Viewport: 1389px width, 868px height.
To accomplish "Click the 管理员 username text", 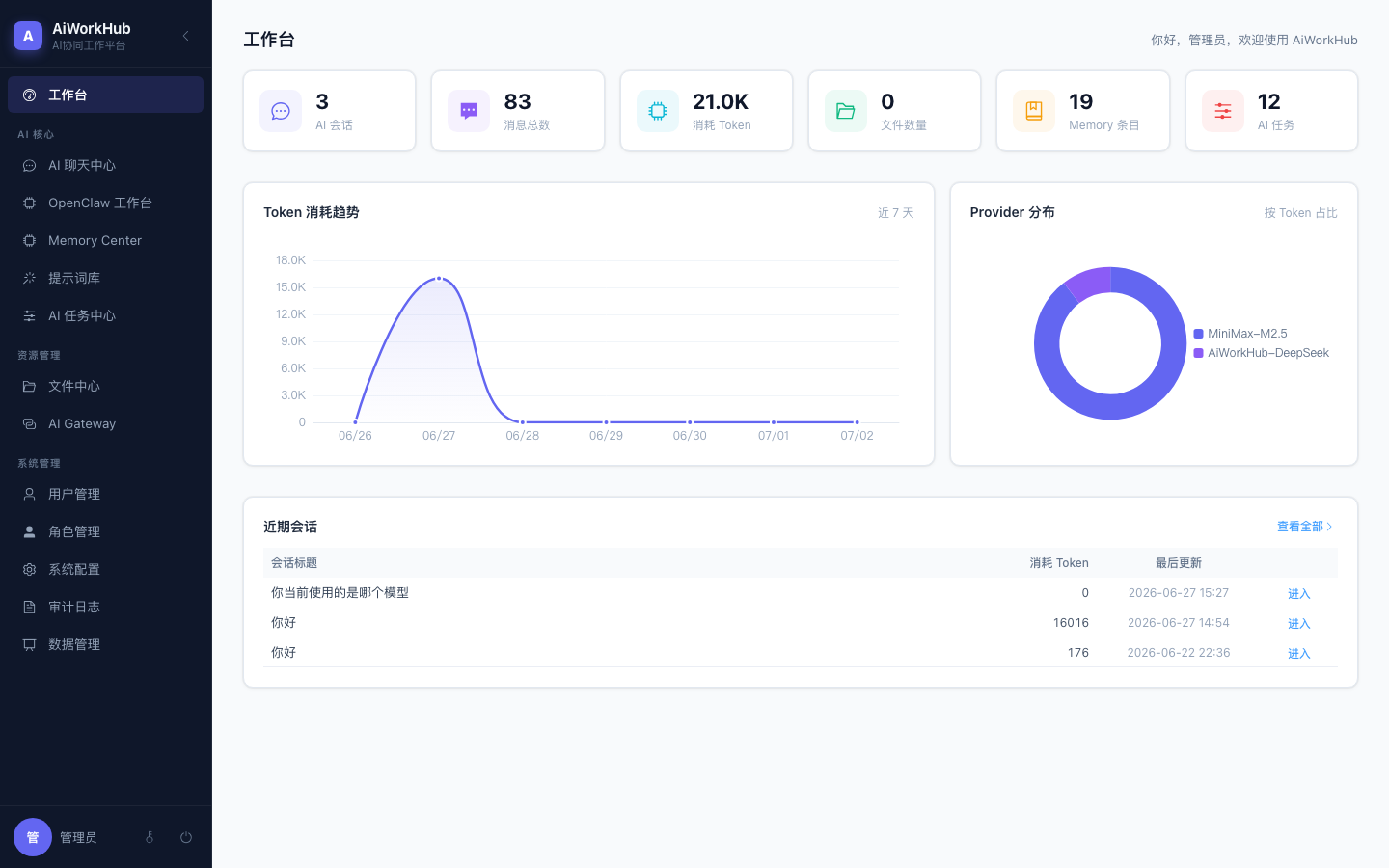I will 78,837.
